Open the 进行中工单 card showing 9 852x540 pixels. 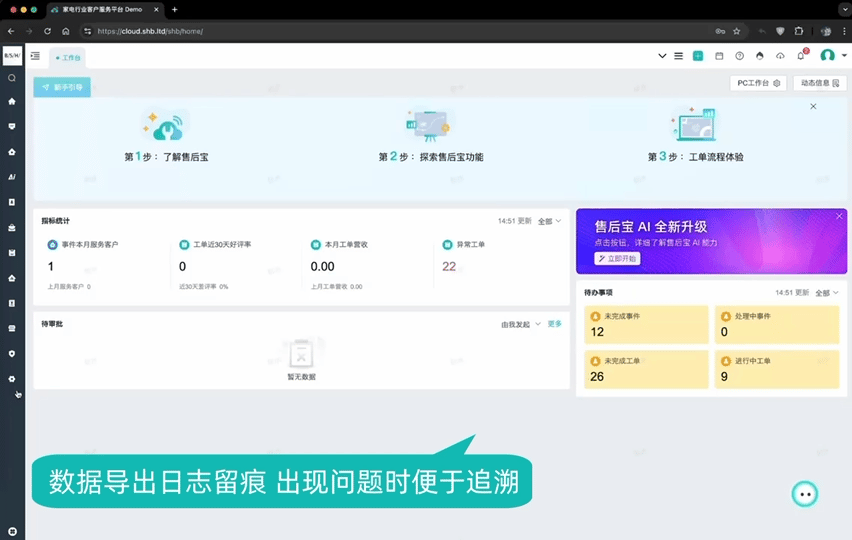pos(776,369)
